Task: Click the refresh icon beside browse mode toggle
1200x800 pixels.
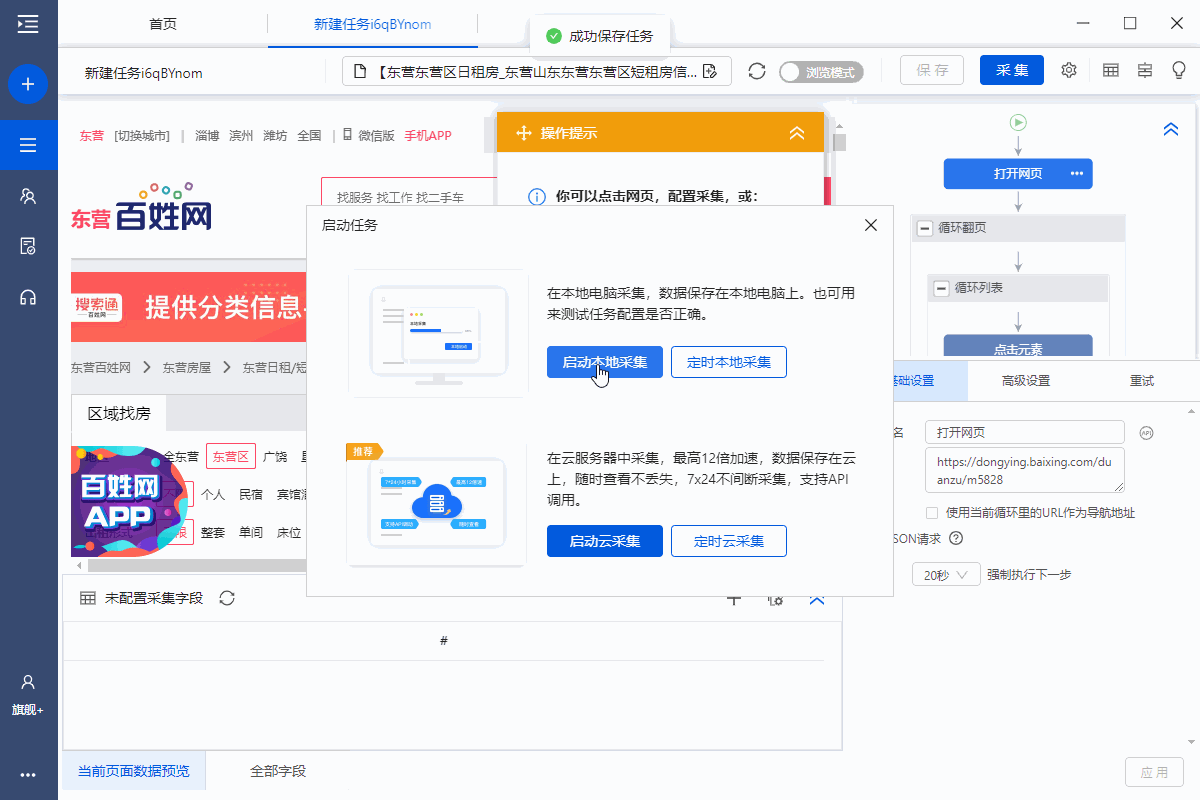Action: [x=757, y=71]
